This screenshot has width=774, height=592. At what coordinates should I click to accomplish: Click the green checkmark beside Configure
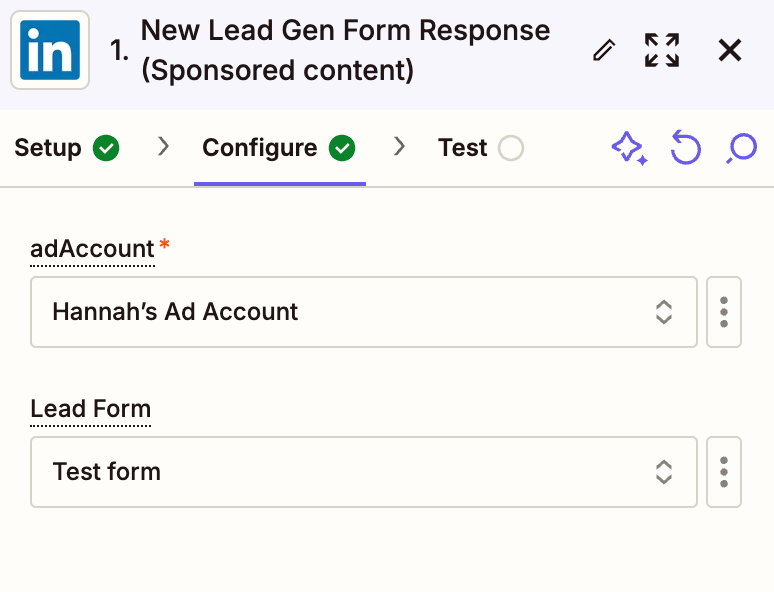point(342,149)
